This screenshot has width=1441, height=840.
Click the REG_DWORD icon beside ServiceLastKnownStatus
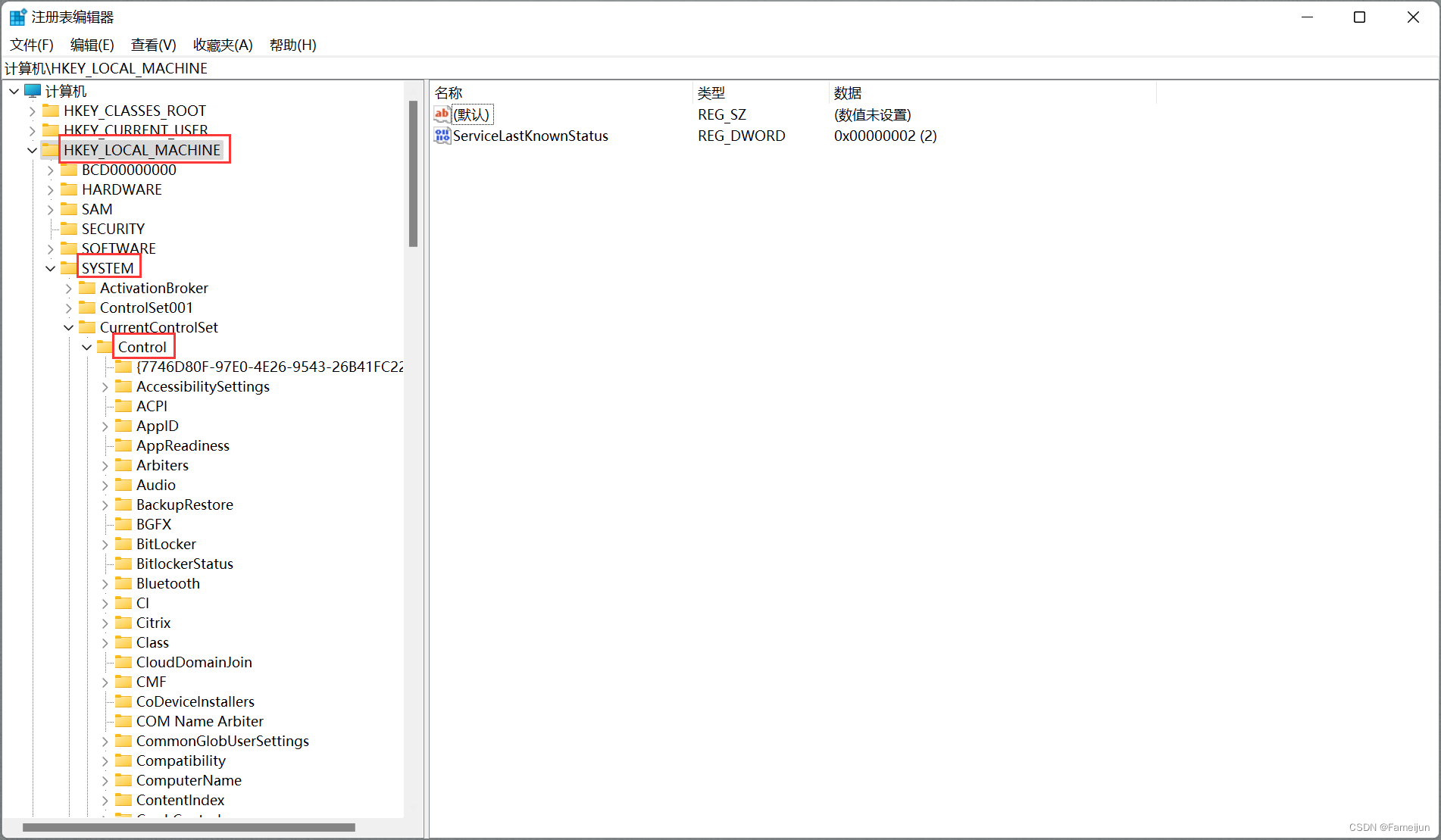click(442, 136)
